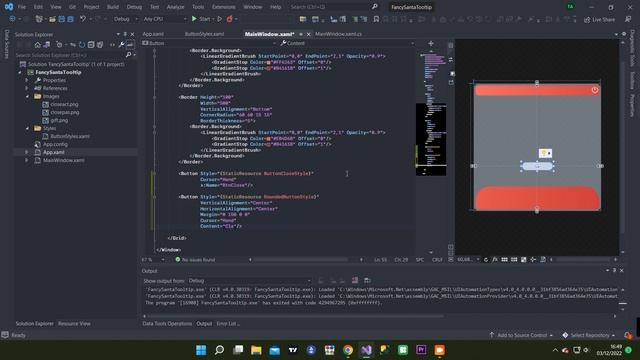Pin the MainWindow.xaml tab
Viewport: 640px width, 360px height.
(301, 34)
